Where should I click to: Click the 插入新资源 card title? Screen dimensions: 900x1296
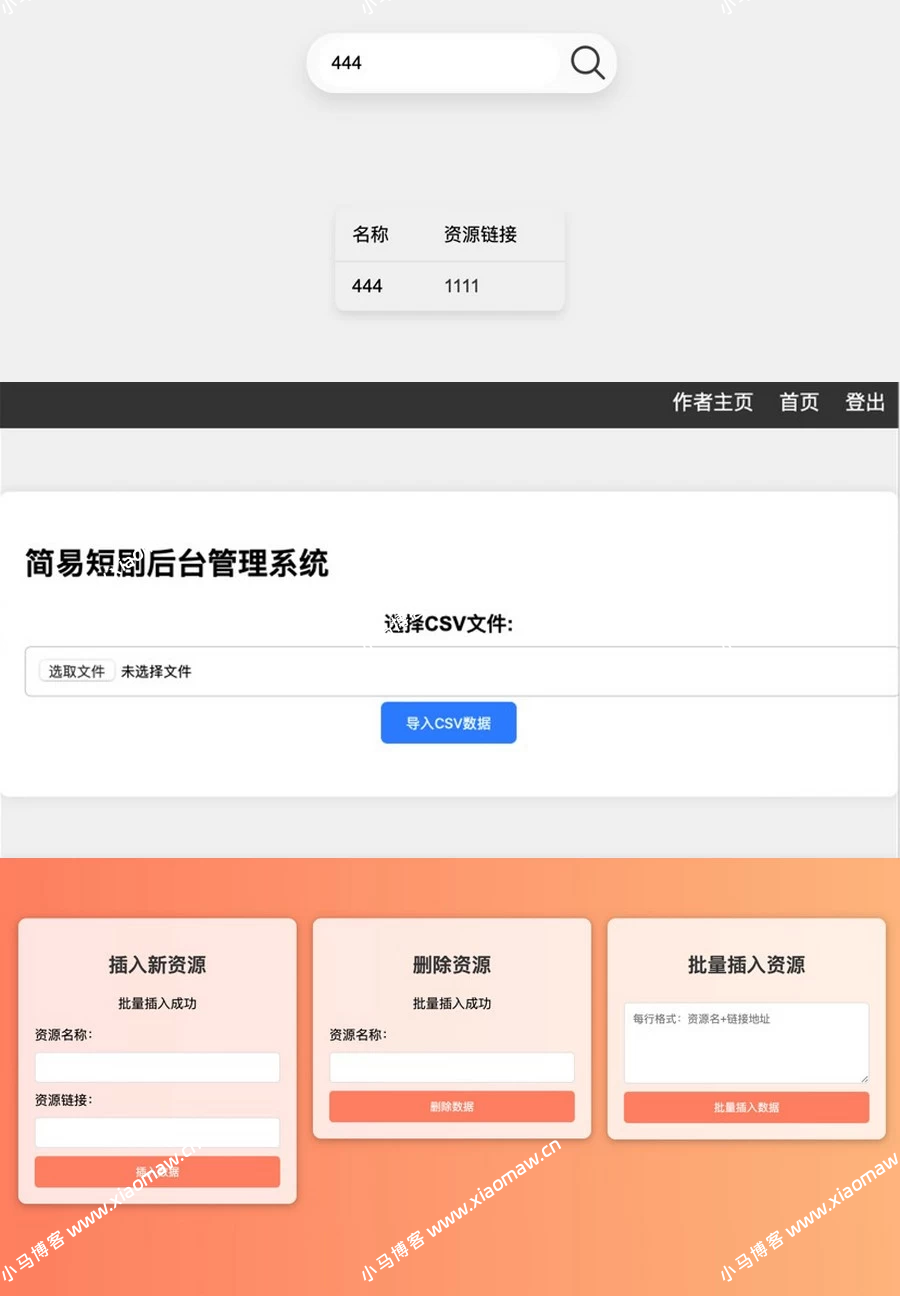pos(157,965)
